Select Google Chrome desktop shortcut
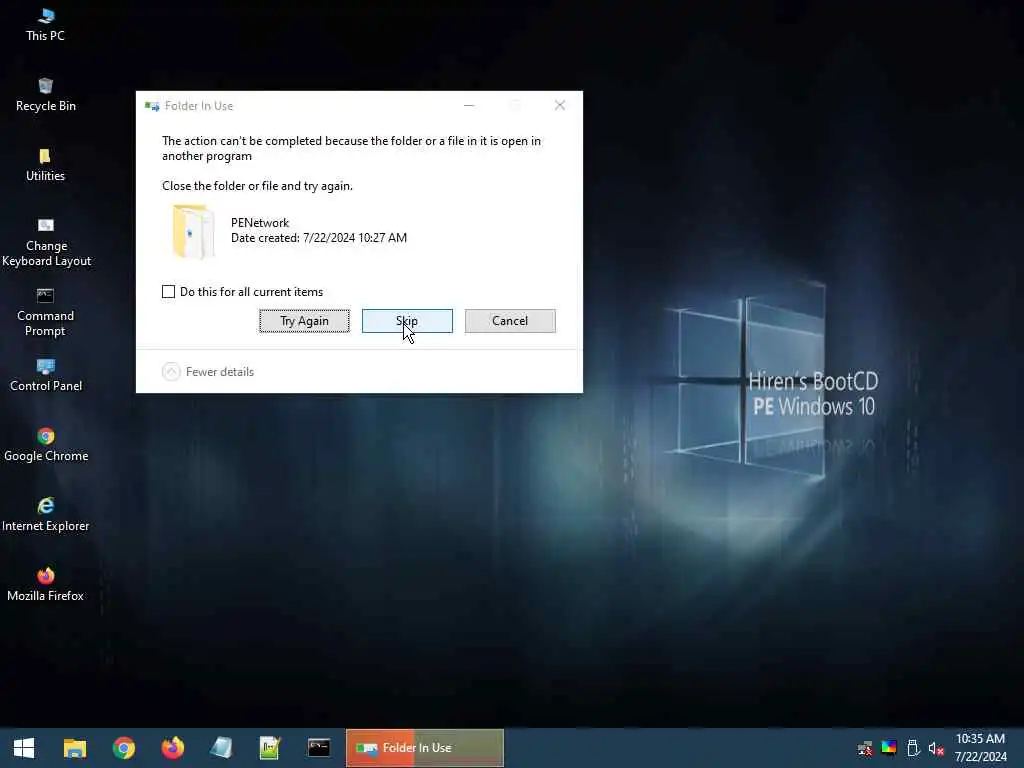Image resolution: width=1024 pixels, height=768 pixels. click(x=46, y=445)
